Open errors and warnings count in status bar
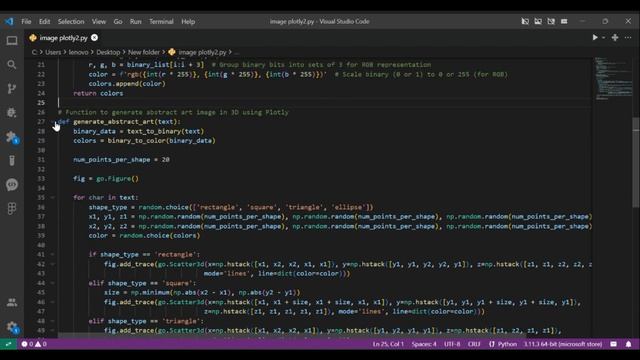Screen dimensions: 640x360 coord(34,344)
